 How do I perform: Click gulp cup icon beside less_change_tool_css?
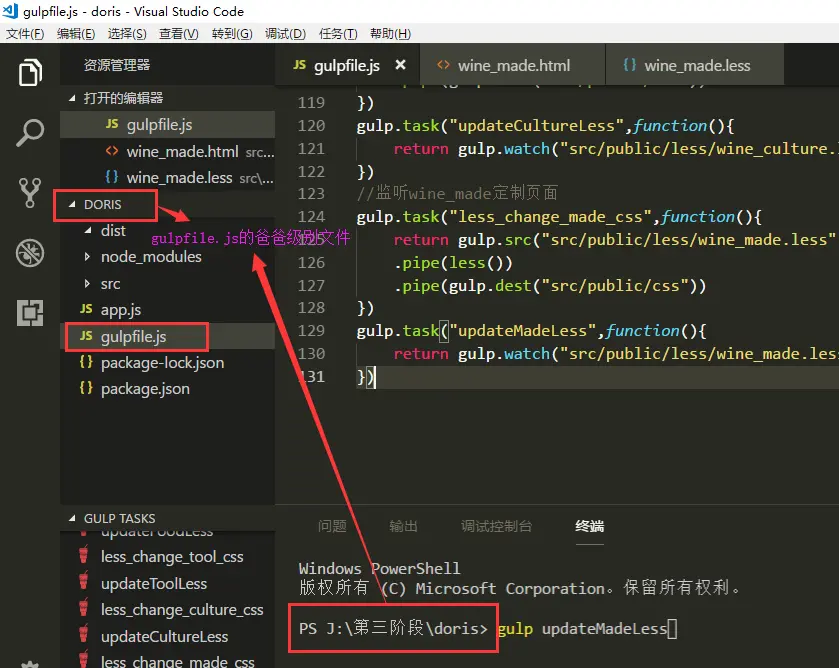[83, 555]
